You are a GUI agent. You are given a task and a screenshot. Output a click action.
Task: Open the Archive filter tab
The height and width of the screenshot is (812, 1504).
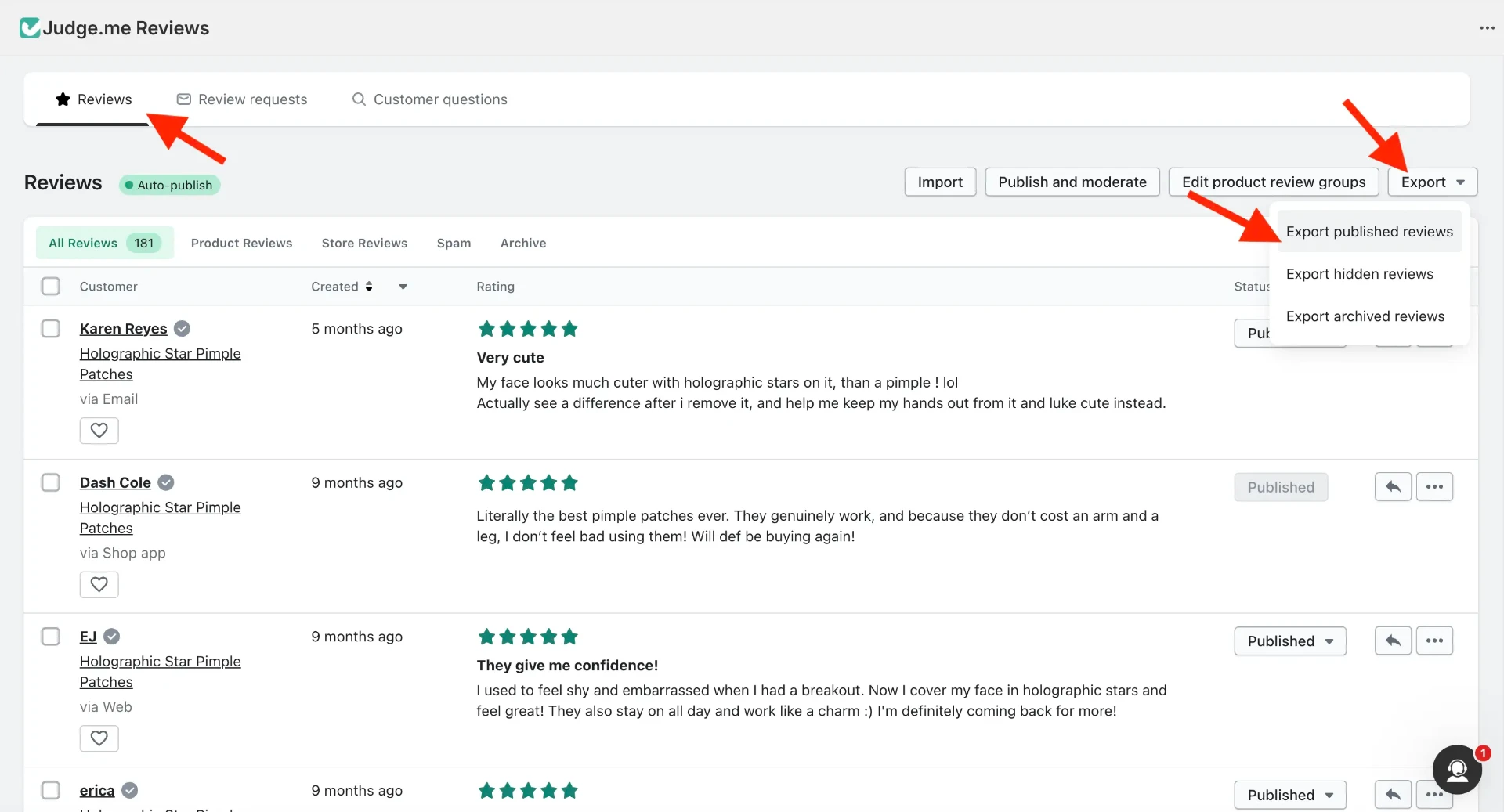click(523, 244)
